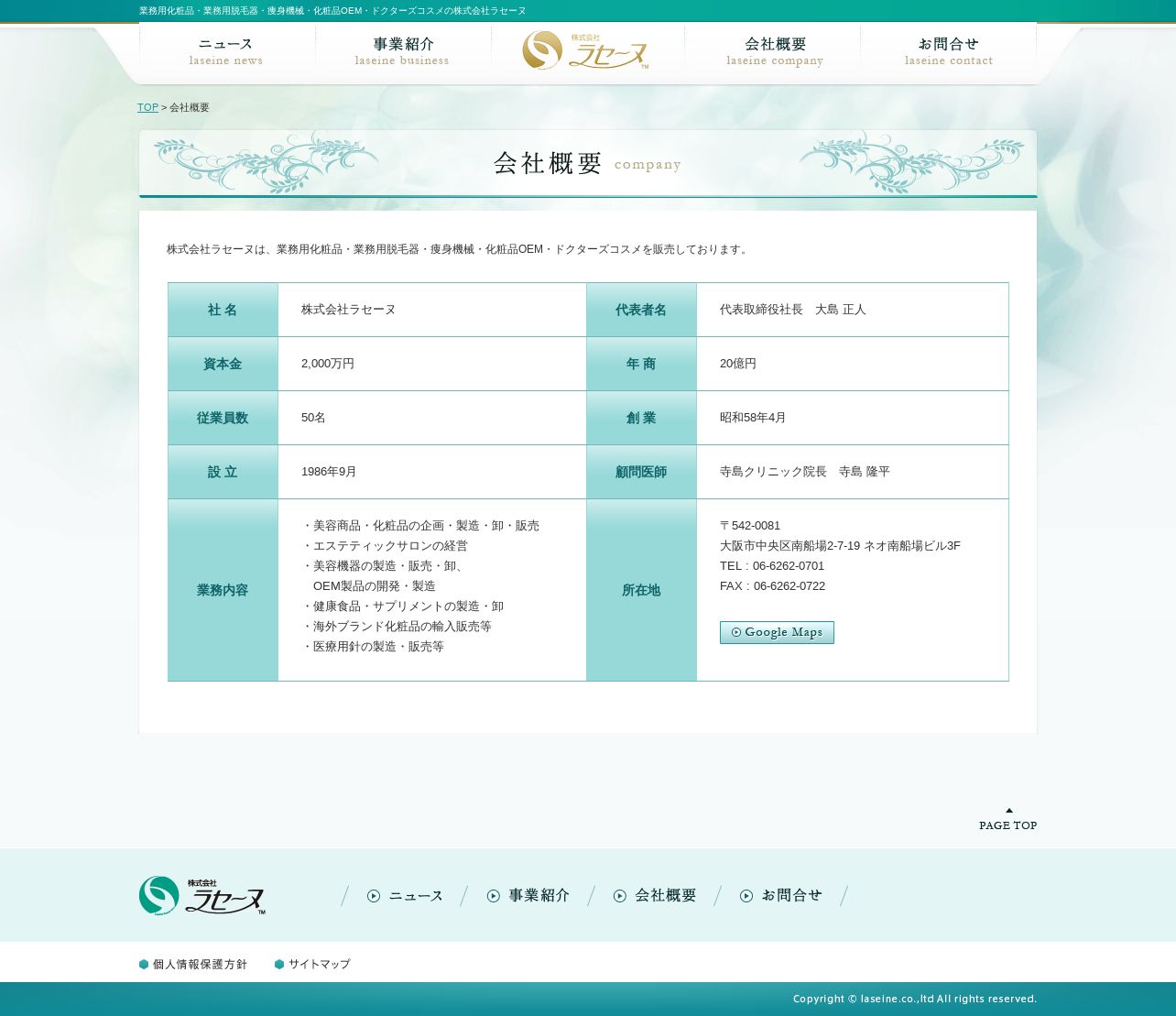1176x1016 pixels.
Task: Open 個人情報保護方針 privacy policy link
Action: (x=193, y=964)
